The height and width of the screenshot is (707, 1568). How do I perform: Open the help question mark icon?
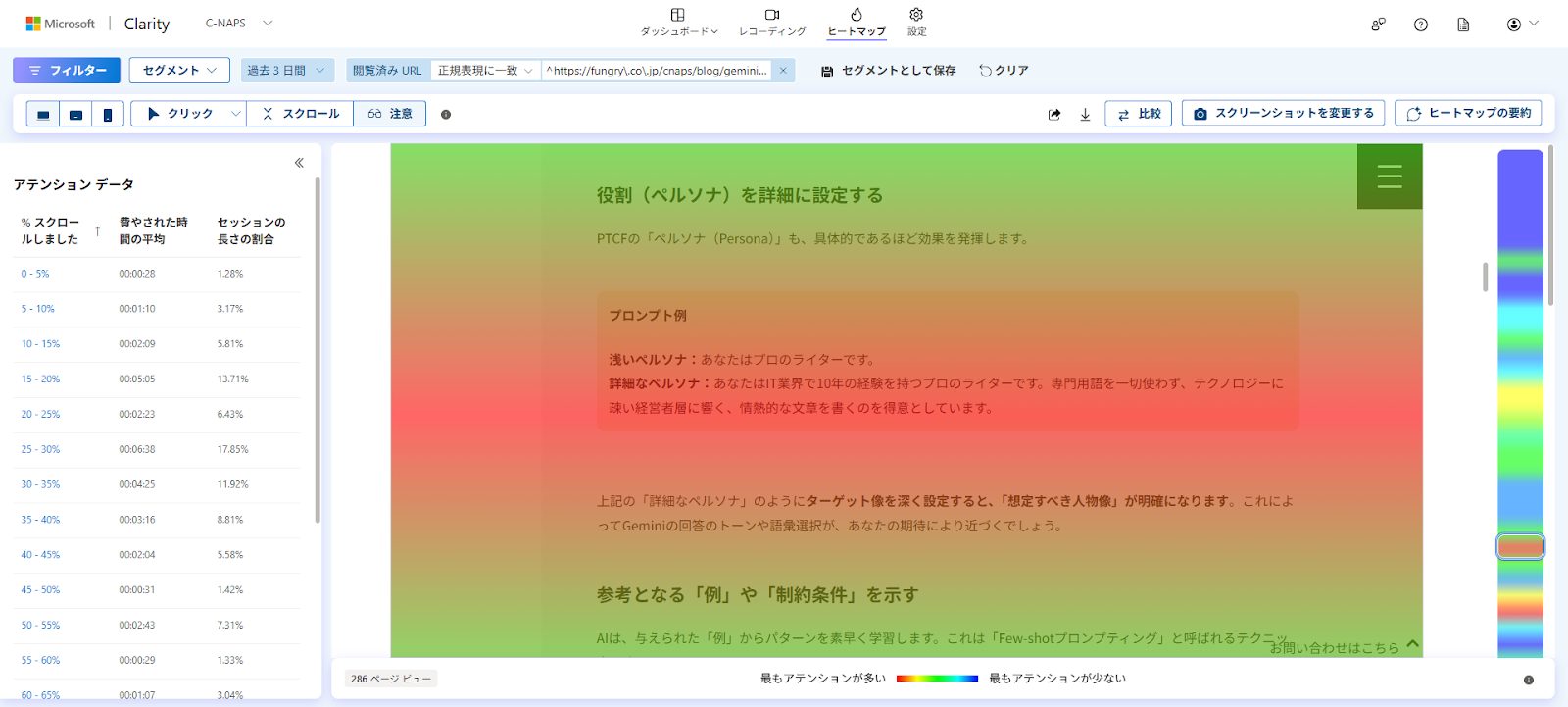pos(1420,25)
